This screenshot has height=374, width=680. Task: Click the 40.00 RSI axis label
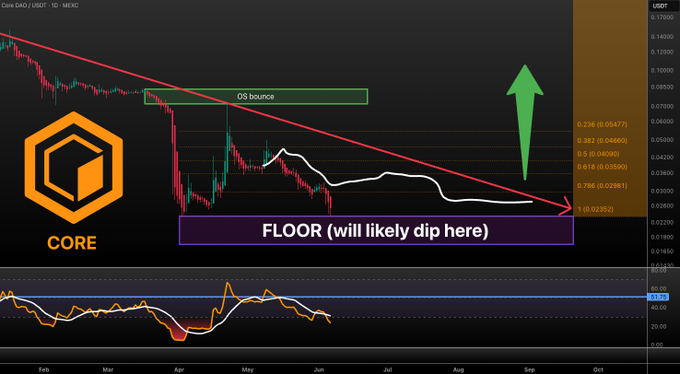coord(659,308)
